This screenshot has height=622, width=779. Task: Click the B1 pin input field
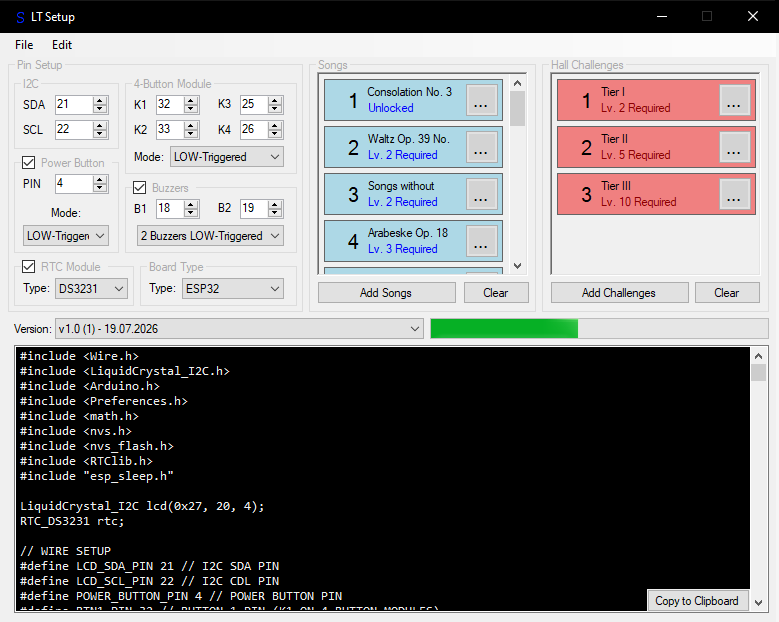(x=169, y=208)
